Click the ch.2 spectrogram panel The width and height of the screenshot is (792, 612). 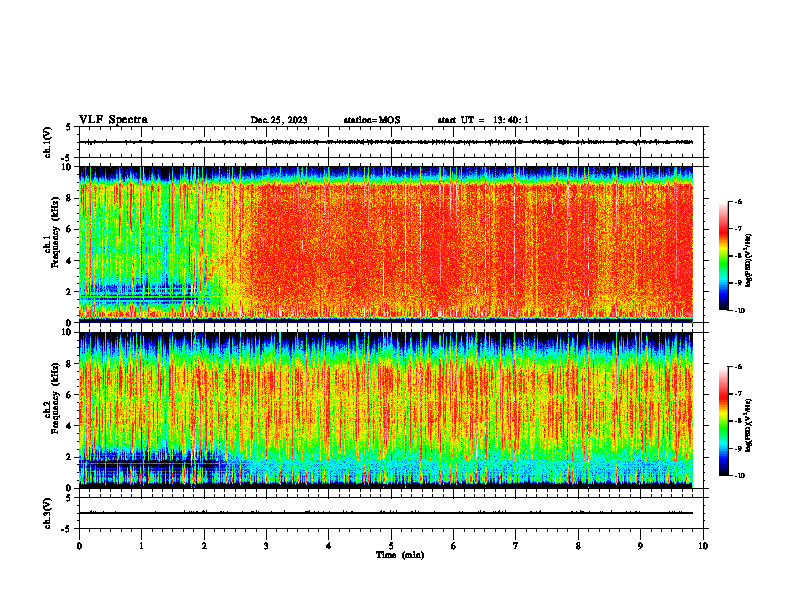point(386,410)
